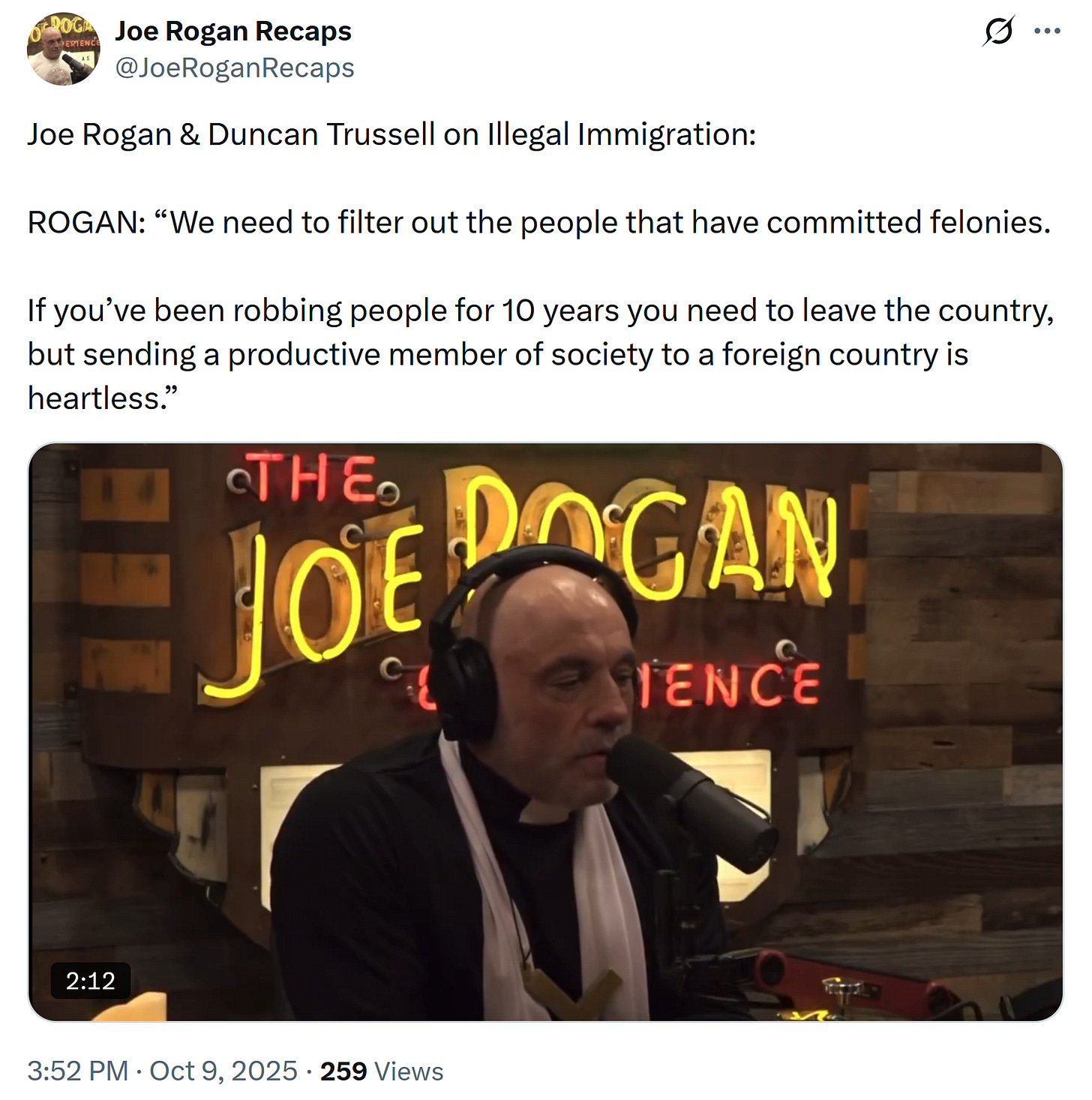Click the 2:12 video duration badge
The width and height of the screenshot is (1092, 1100).
point(91,980)
